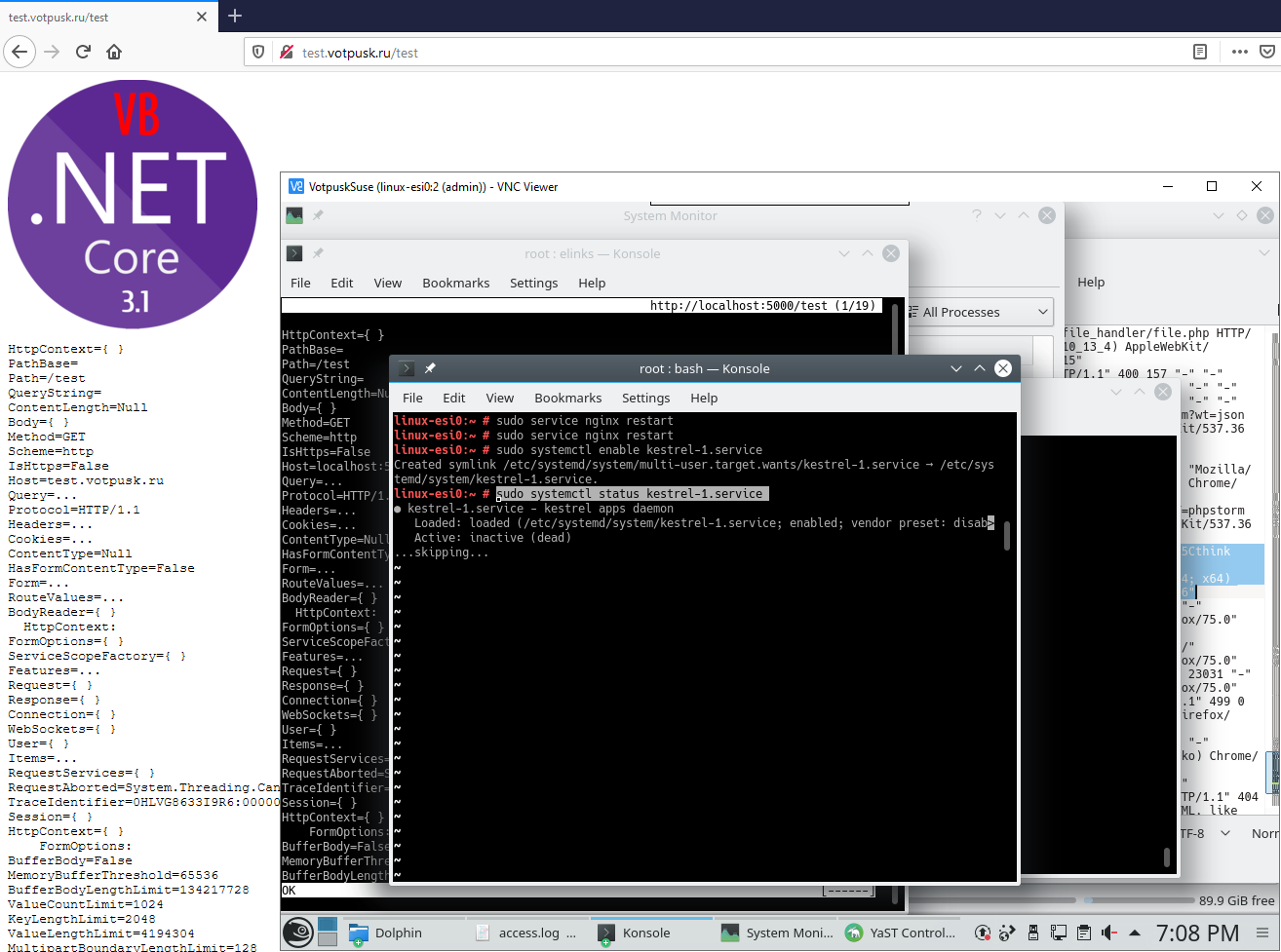1281x952 pixels.
Task: Open a new browser tab
Action: pyautogui.click(x=235, y=16)
